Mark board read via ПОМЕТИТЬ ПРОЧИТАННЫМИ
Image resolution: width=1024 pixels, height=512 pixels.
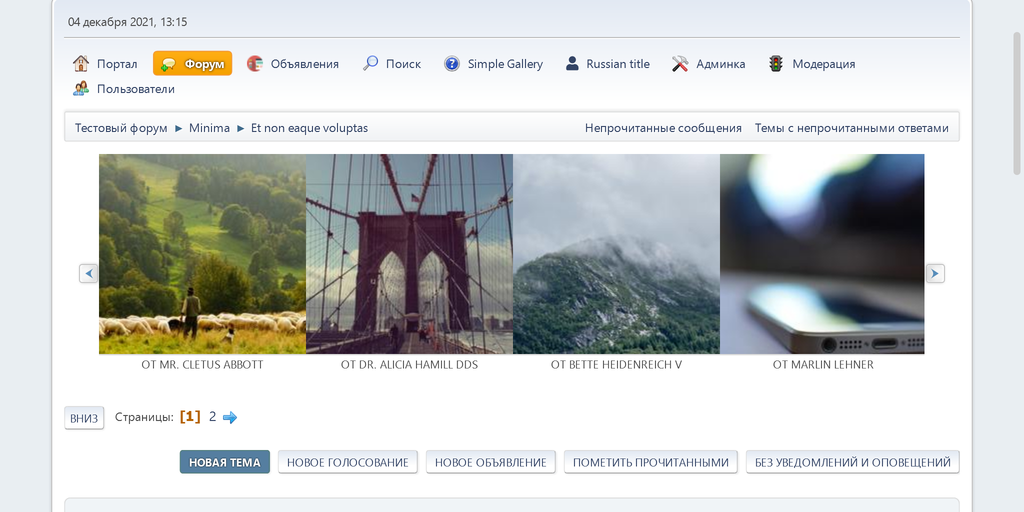[651, 462]
